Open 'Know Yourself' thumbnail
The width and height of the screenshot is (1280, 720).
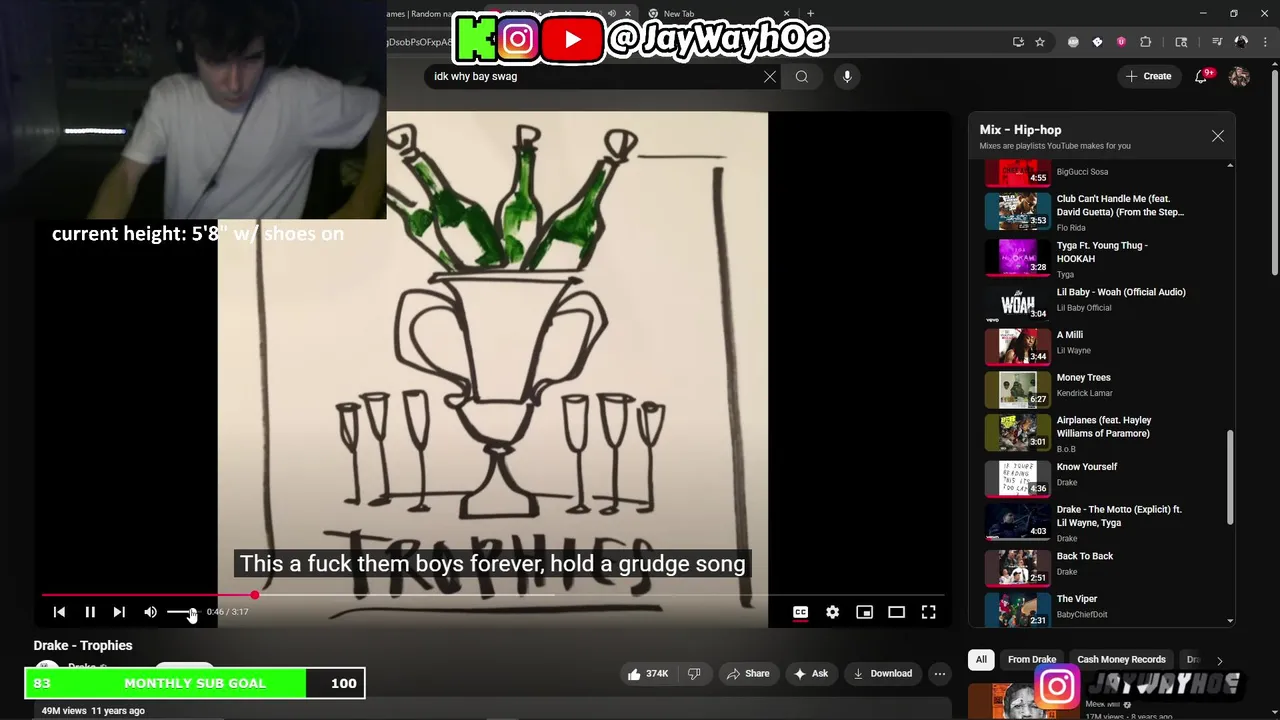(x=1018, y=477)
